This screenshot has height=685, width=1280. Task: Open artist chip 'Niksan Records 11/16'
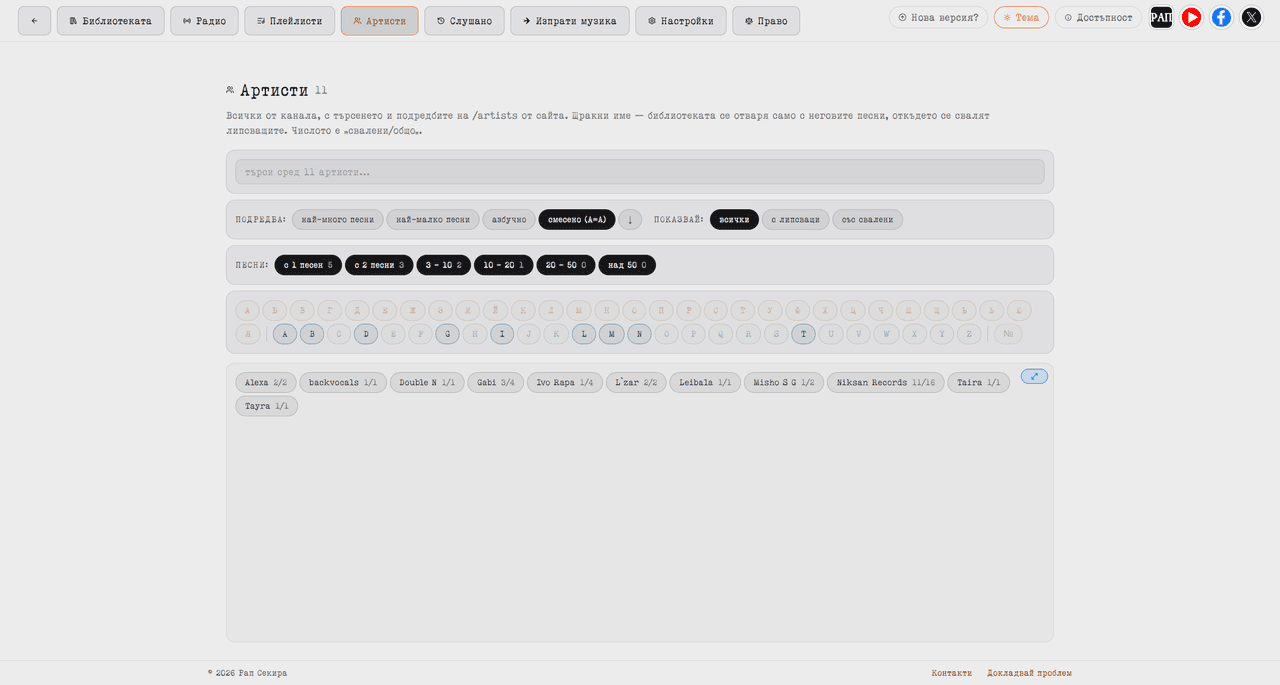886,383
